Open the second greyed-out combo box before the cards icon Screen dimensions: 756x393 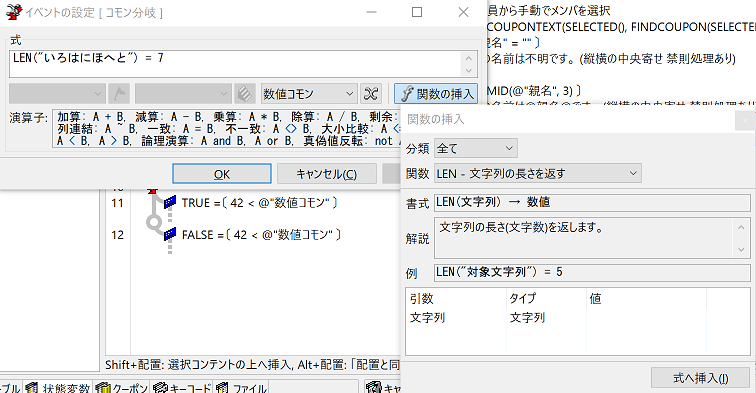click(183, 94)
